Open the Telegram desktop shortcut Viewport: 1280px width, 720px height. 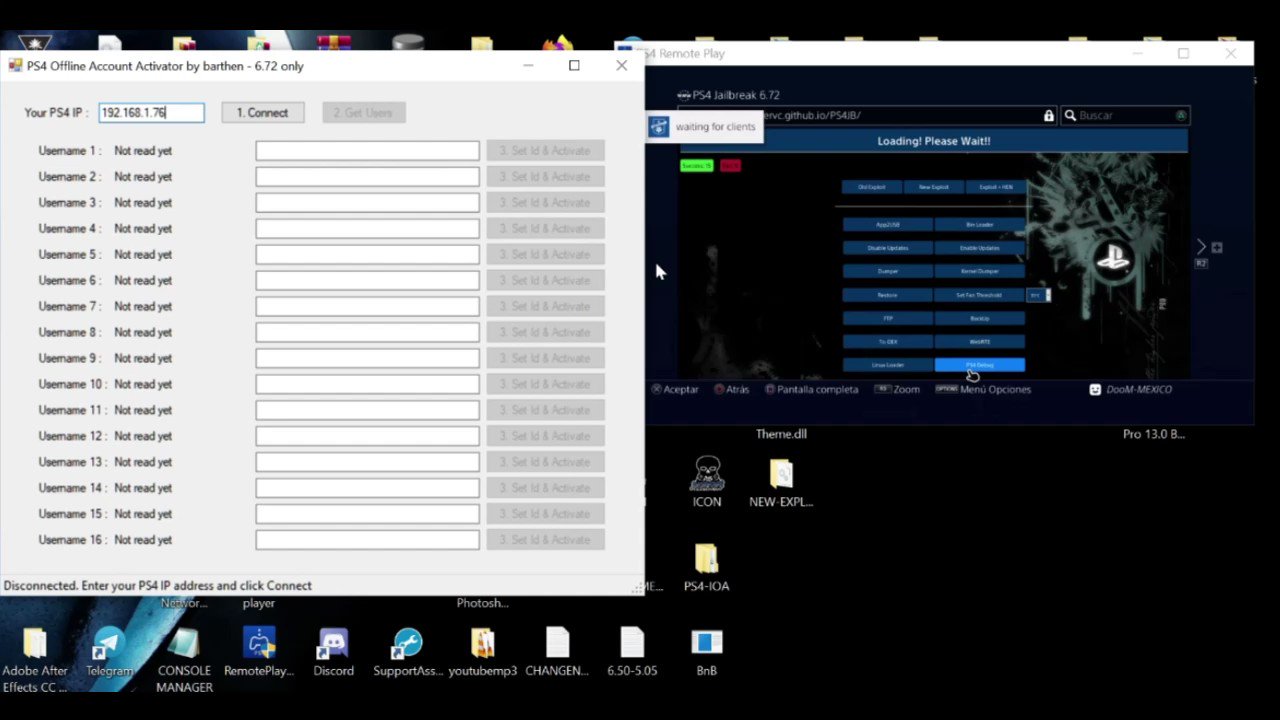109,653
